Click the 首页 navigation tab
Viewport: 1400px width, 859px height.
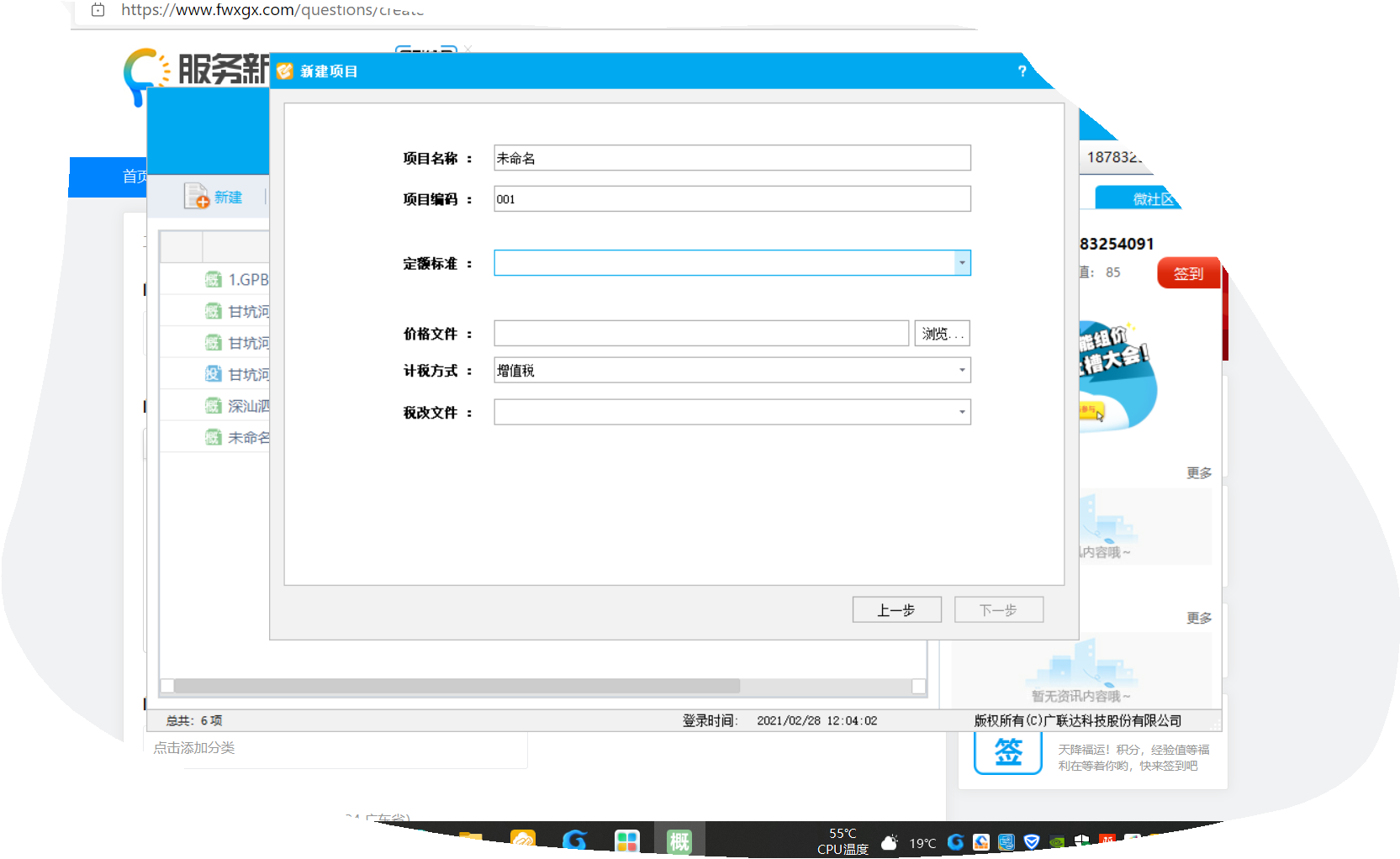[x=135, y=177]
